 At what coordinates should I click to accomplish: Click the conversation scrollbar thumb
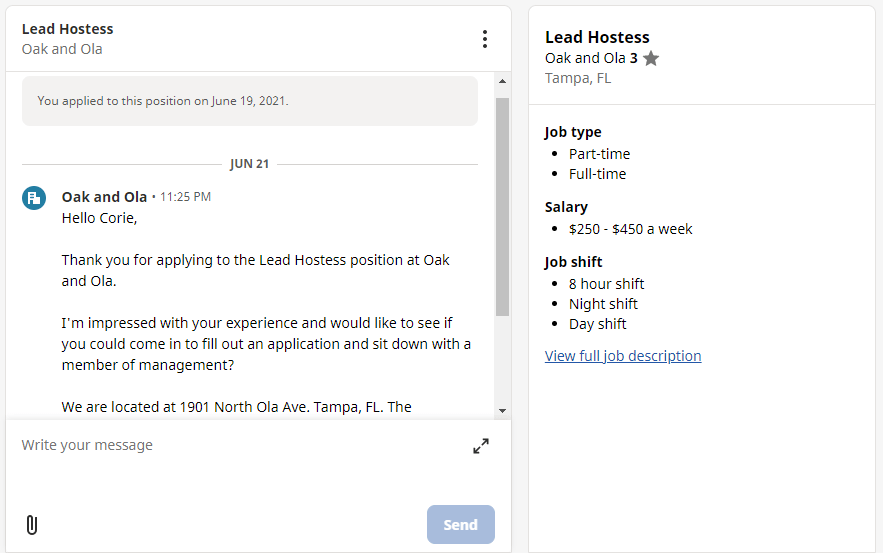coord(502,205)
